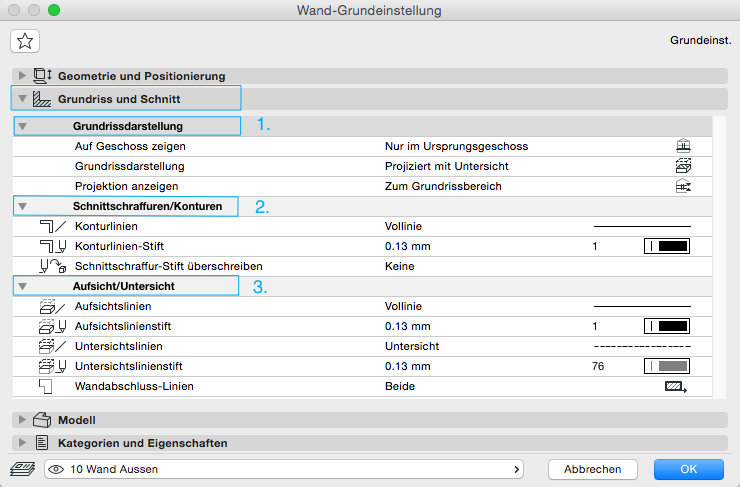Image resolution: width=740 pixels, height=487 pixels.
Task: Expand the Kategorien und Eigenschaften panel
Action: [23, 442]
